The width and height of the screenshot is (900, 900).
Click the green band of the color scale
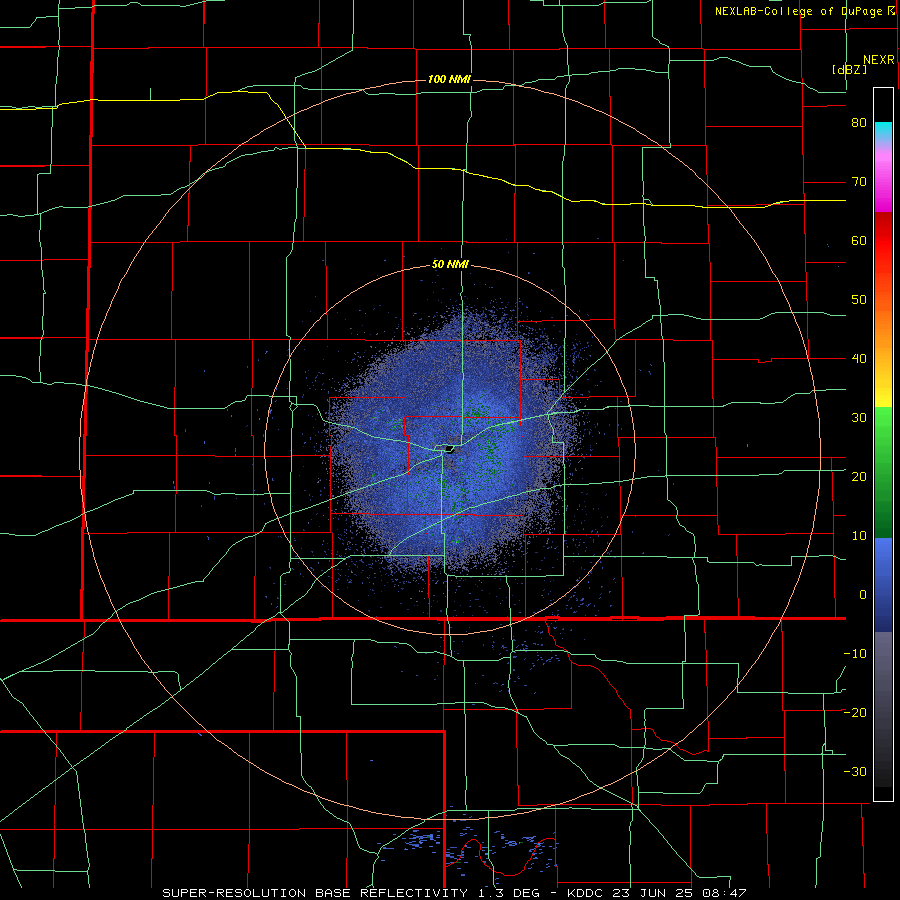tap(883, 472)
